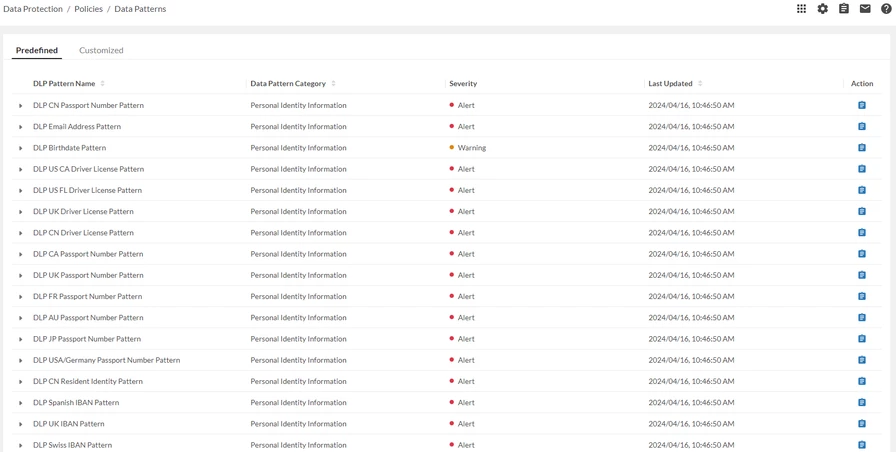Image resolution: width=896 pixels, height=452 pixels.
Task: Click action icon for DLP UK Passport Number Pattern
Action: 862,275
